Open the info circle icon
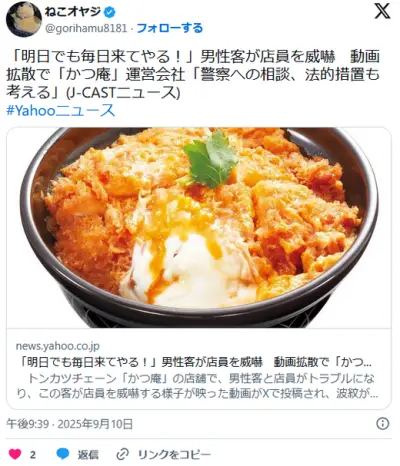The height and width of the screenshot is (466, 400). (x=382, y=424)
